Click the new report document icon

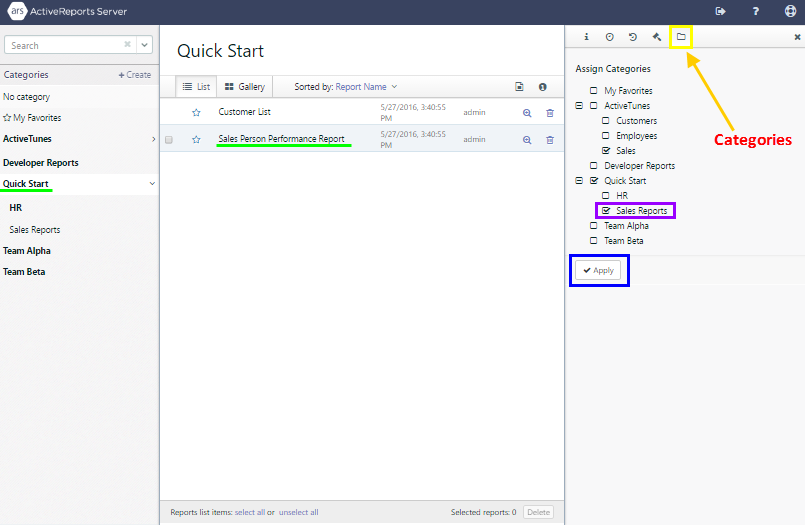(x=519, y=87)
